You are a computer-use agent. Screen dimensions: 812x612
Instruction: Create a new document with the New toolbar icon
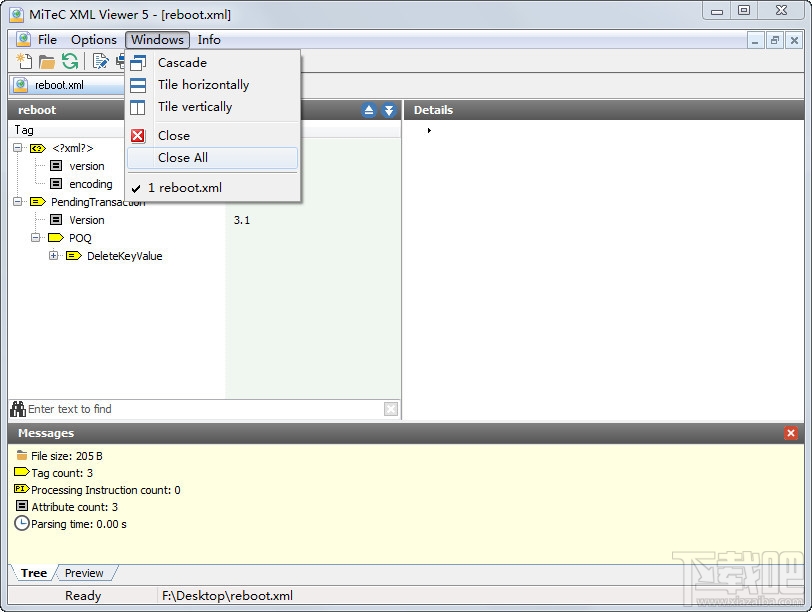click(23, 61)
